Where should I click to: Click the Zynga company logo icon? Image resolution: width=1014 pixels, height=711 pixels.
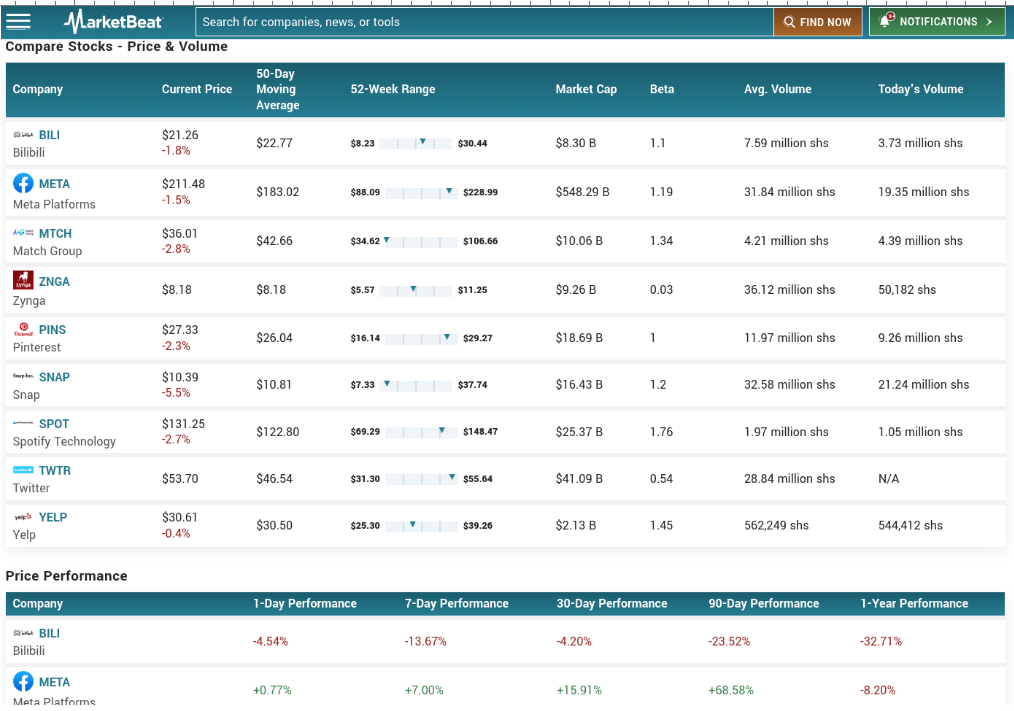click(x=23, y=280)
